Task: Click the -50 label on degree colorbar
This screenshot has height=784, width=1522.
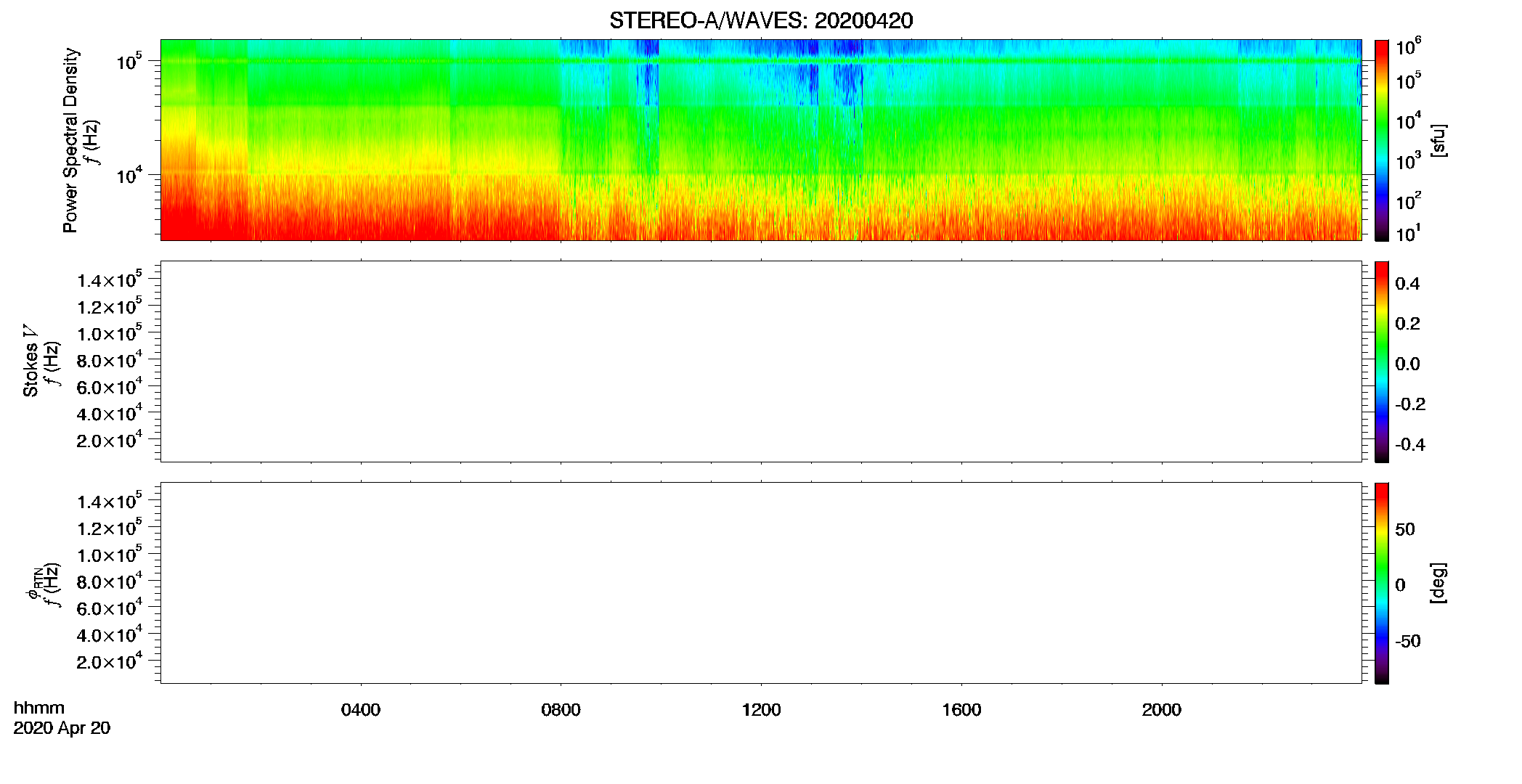Action: tap(1408, 642)
